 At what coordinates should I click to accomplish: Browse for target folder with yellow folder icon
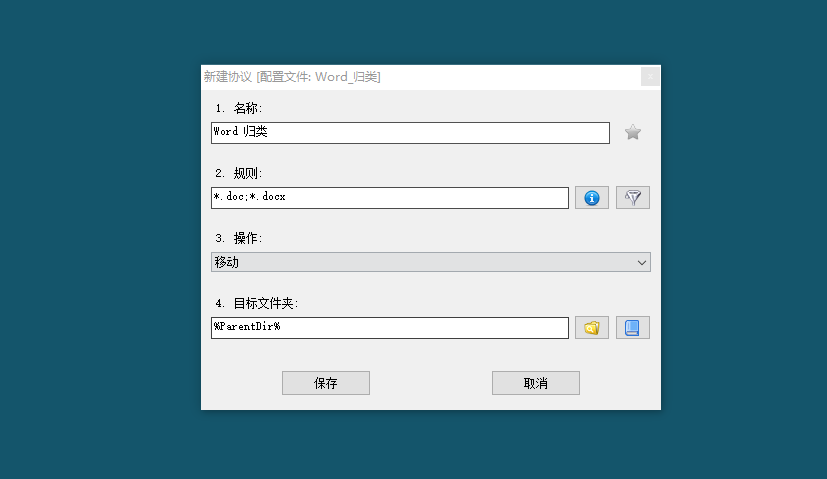pos(592,328)
